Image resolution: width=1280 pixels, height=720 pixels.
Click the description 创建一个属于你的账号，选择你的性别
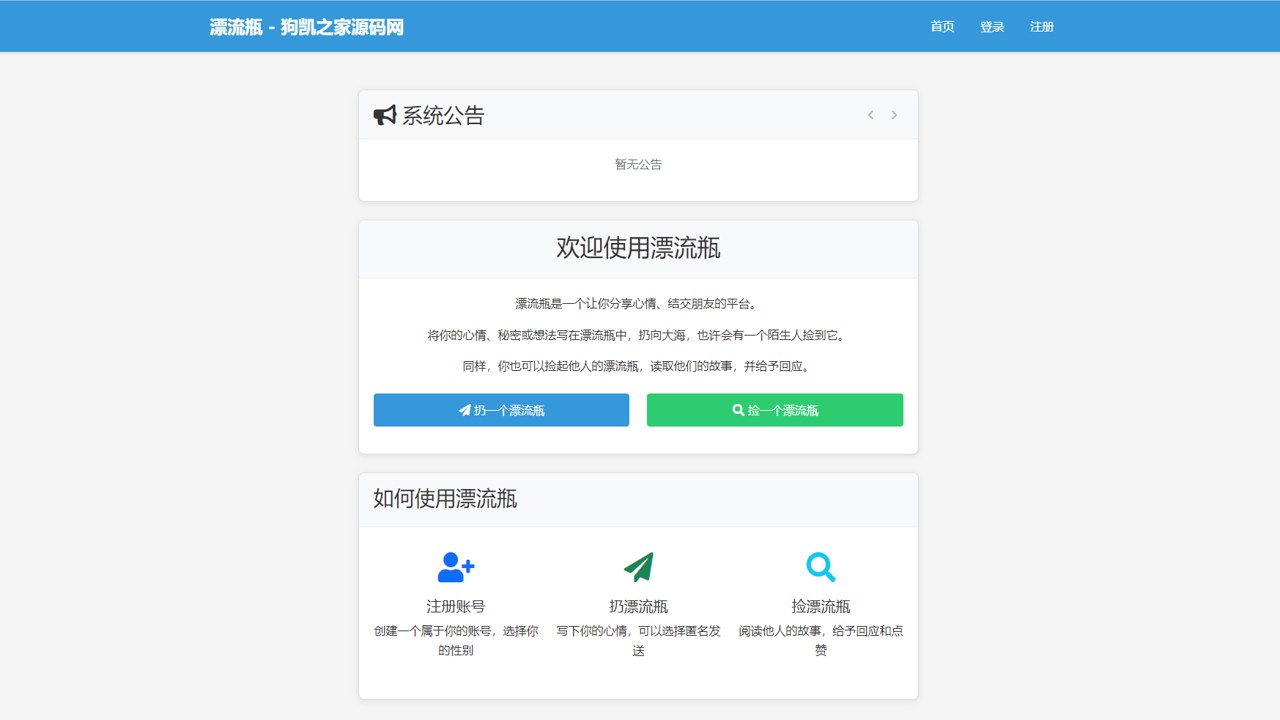pos(456,641)
